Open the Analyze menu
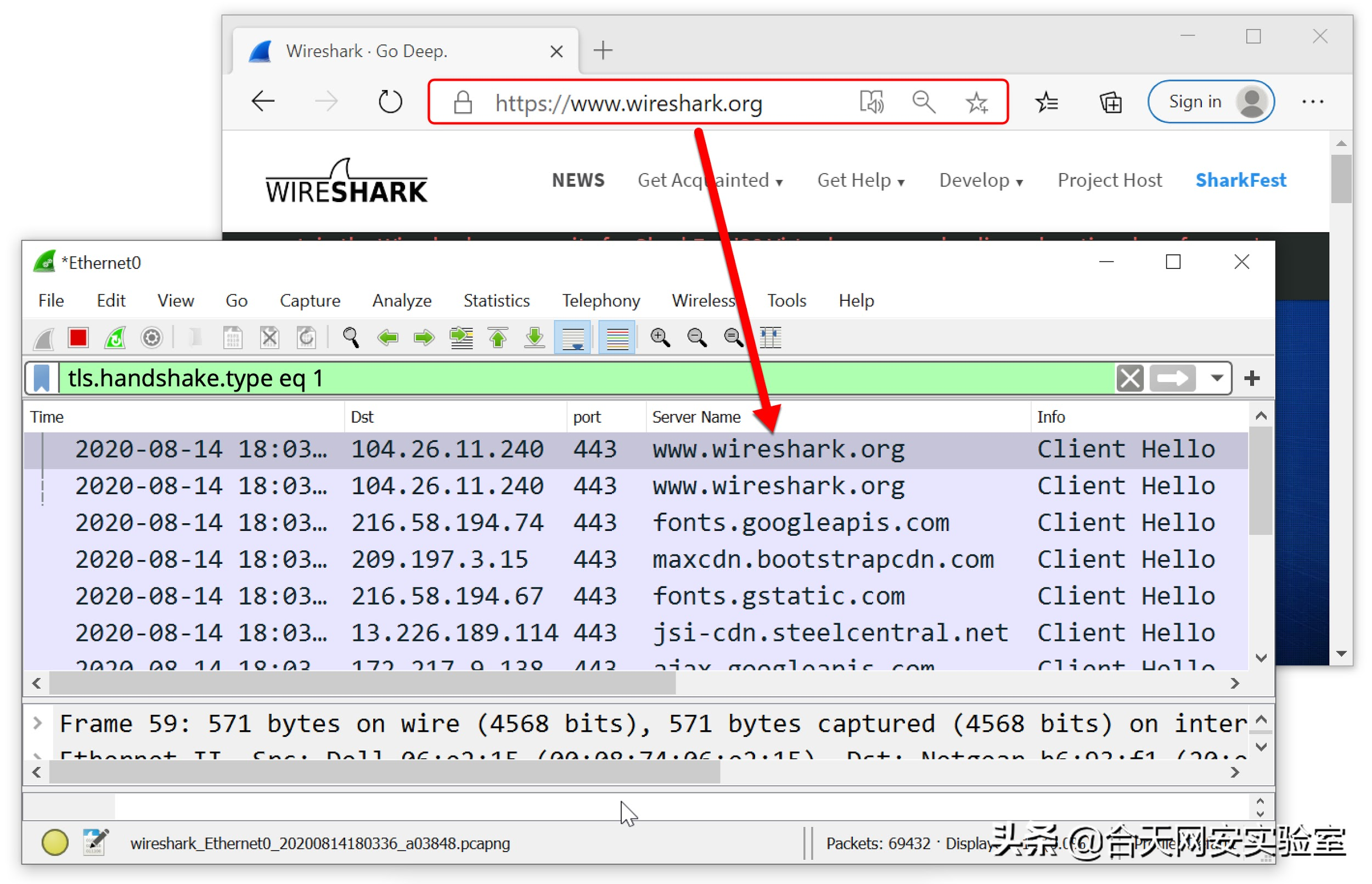 click(x=402, y=301)
